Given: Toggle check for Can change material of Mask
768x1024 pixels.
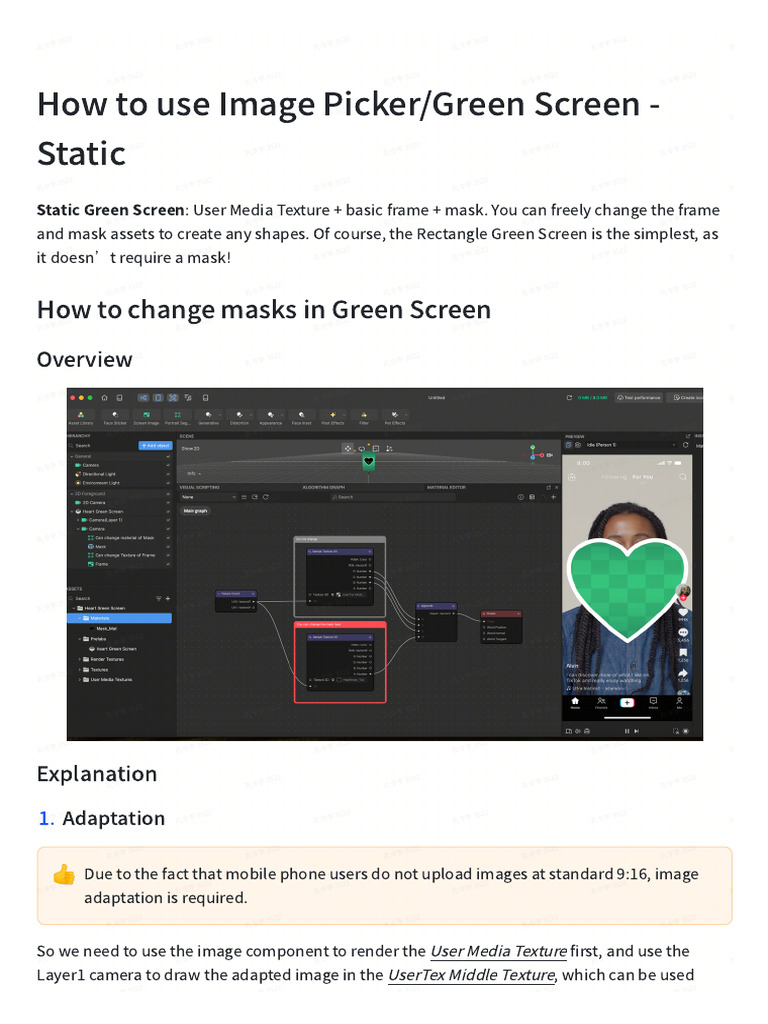Looking at the screenshot, I should [x=168, y=537].
